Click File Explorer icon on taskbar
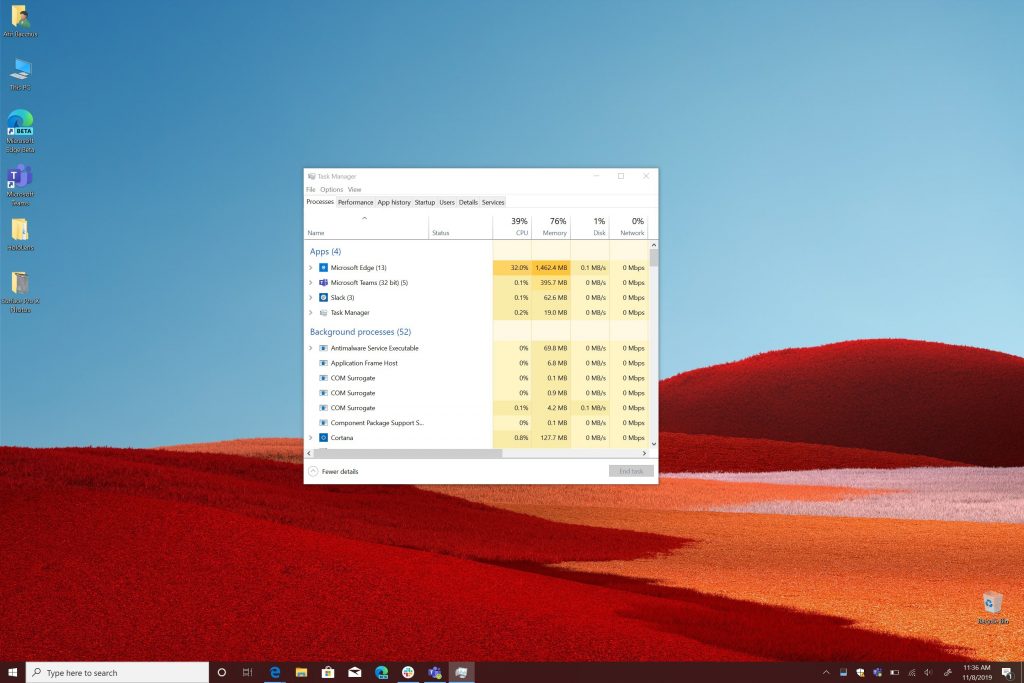The height and width of the screenshot is (683, 1024). 300,673
